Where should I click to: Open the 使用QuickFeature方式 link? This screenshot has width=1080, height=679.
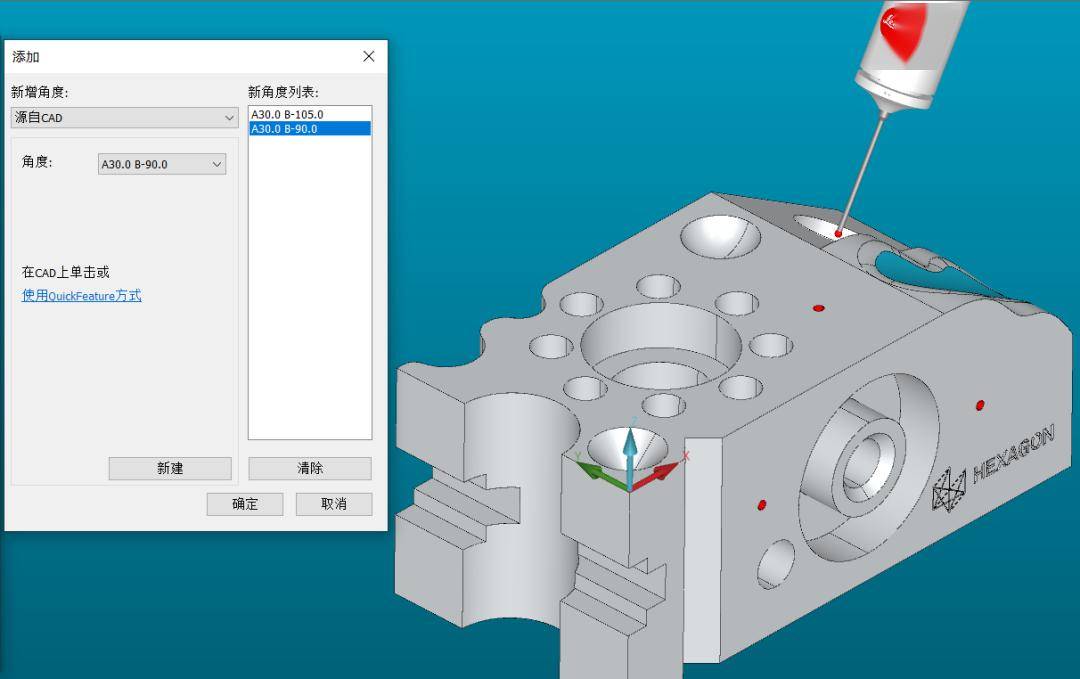(82, 296)
